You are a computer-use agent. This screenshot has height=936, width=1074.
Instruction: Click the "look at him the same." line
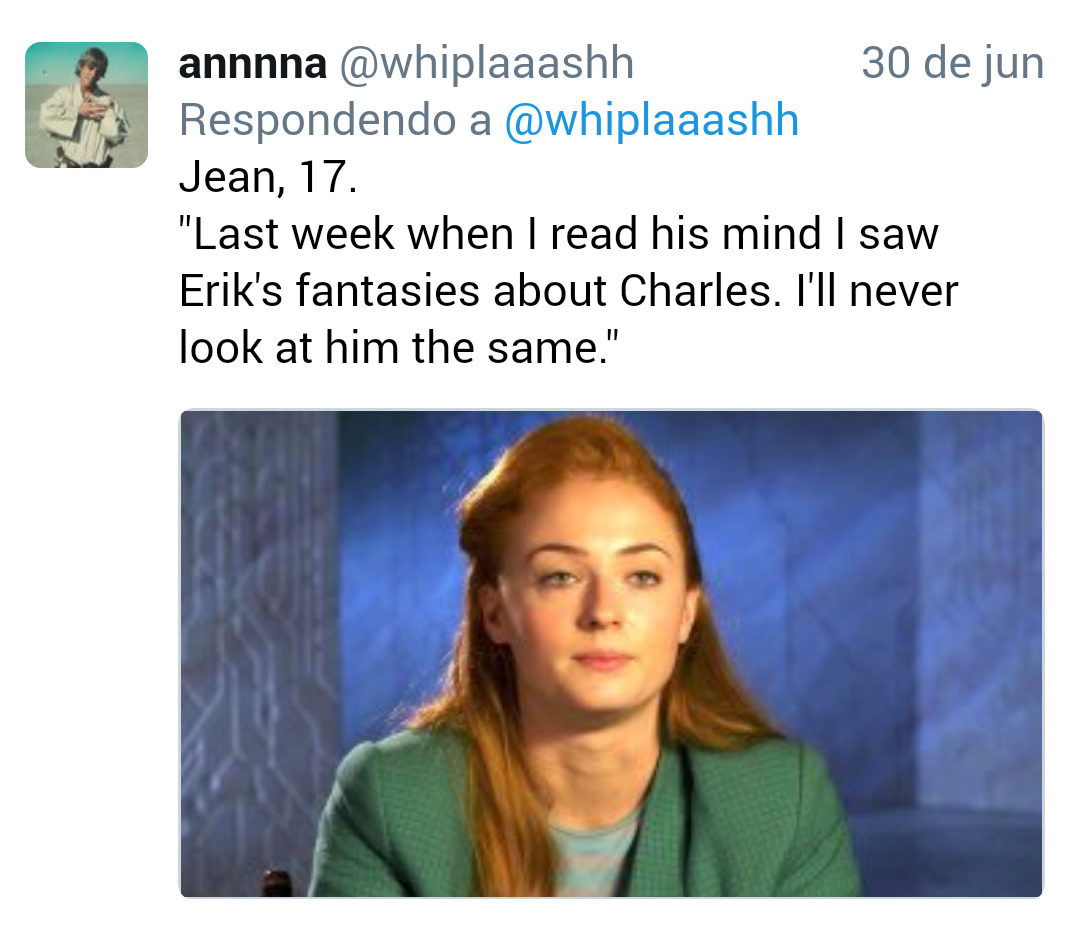pyautogui.click(x=406, y=347)
